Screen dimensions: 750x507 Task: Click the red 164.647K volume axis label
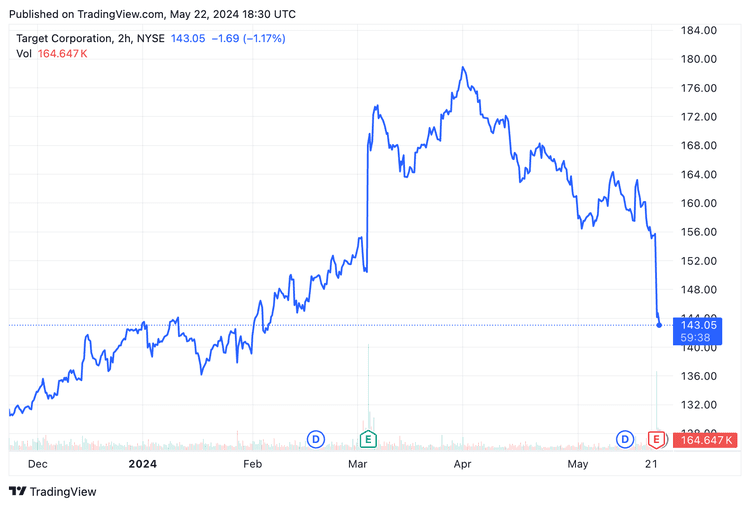706,440
